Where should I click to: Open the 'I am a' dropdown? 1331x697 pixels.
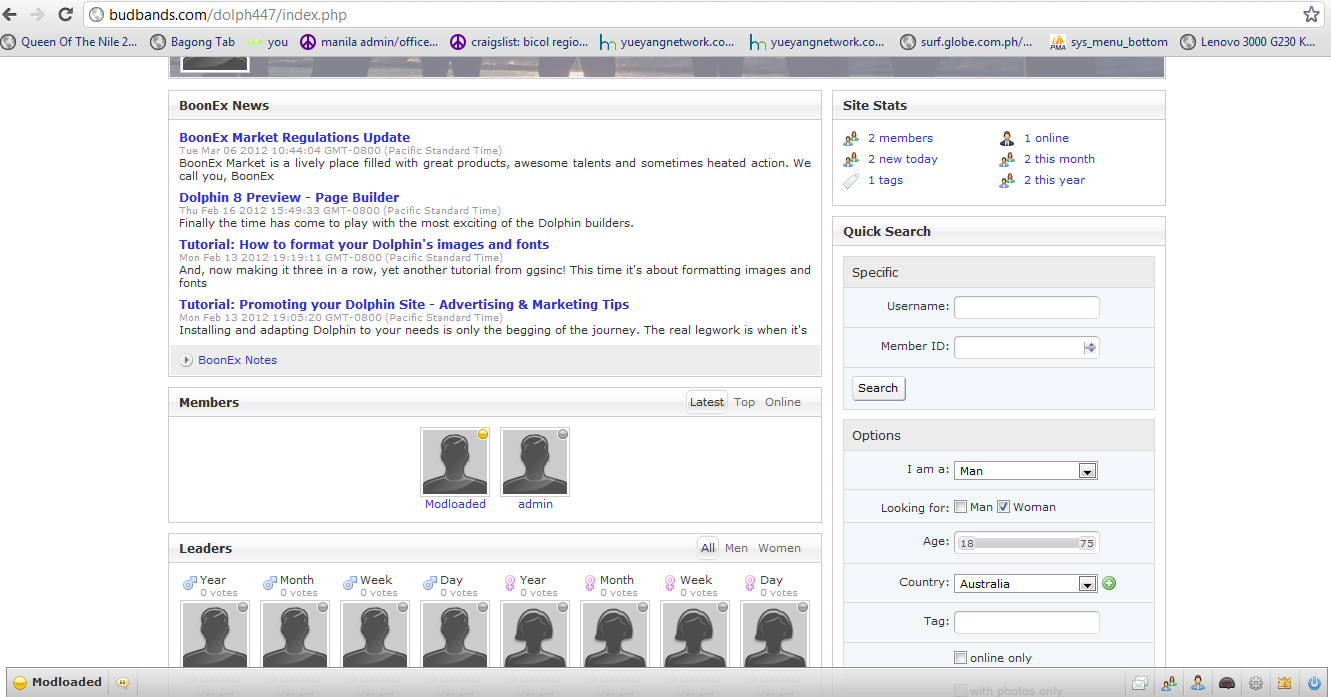1026,471
